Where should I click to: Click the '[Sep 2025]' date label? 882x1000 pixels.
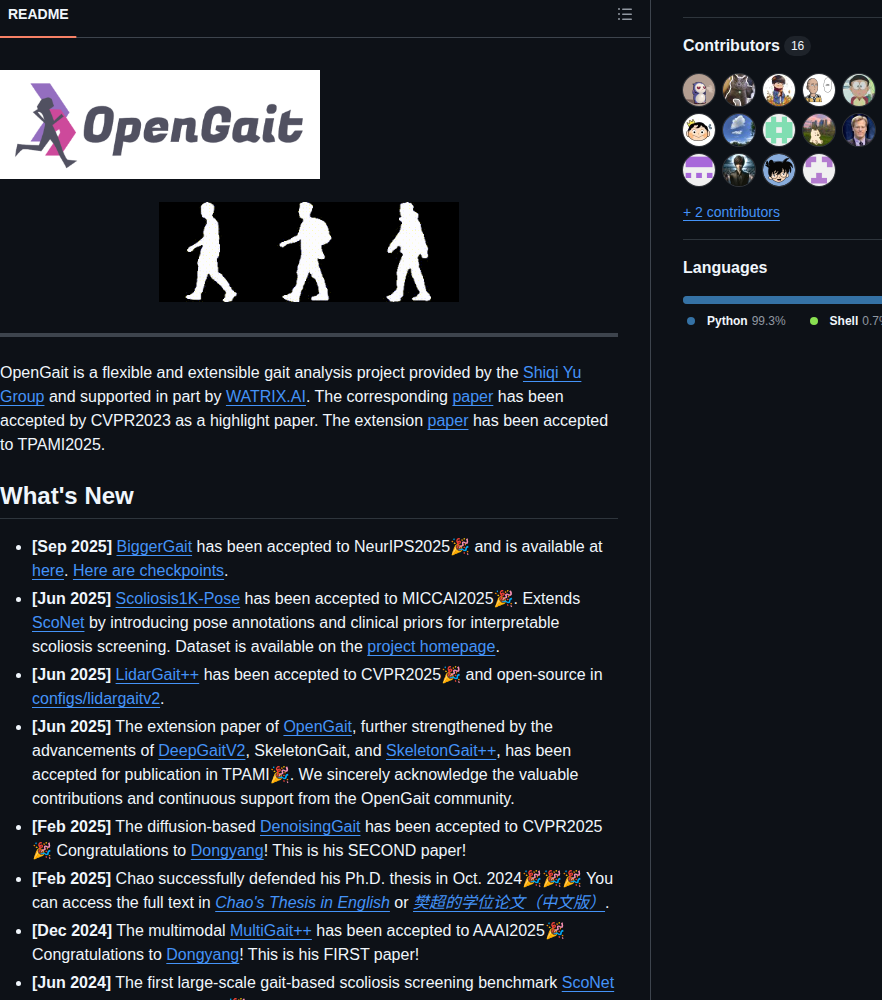tap(72, 547)
